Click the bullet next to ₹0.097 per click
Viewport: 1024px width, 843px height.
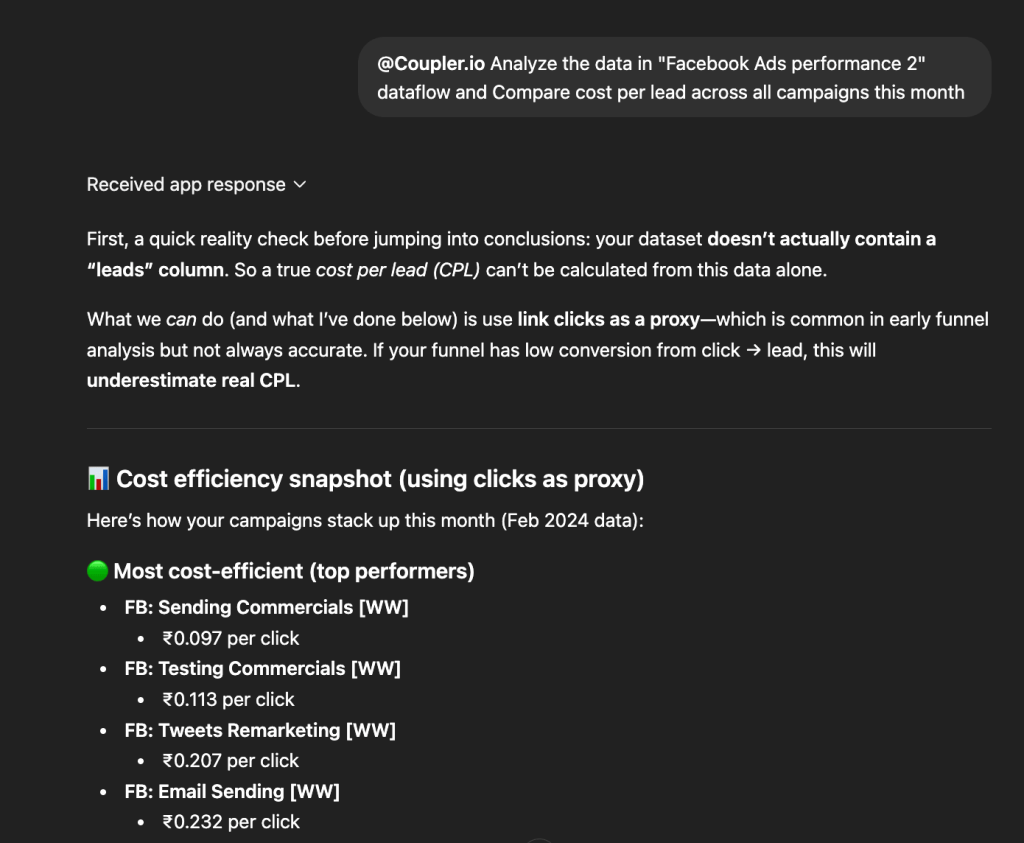141,638
